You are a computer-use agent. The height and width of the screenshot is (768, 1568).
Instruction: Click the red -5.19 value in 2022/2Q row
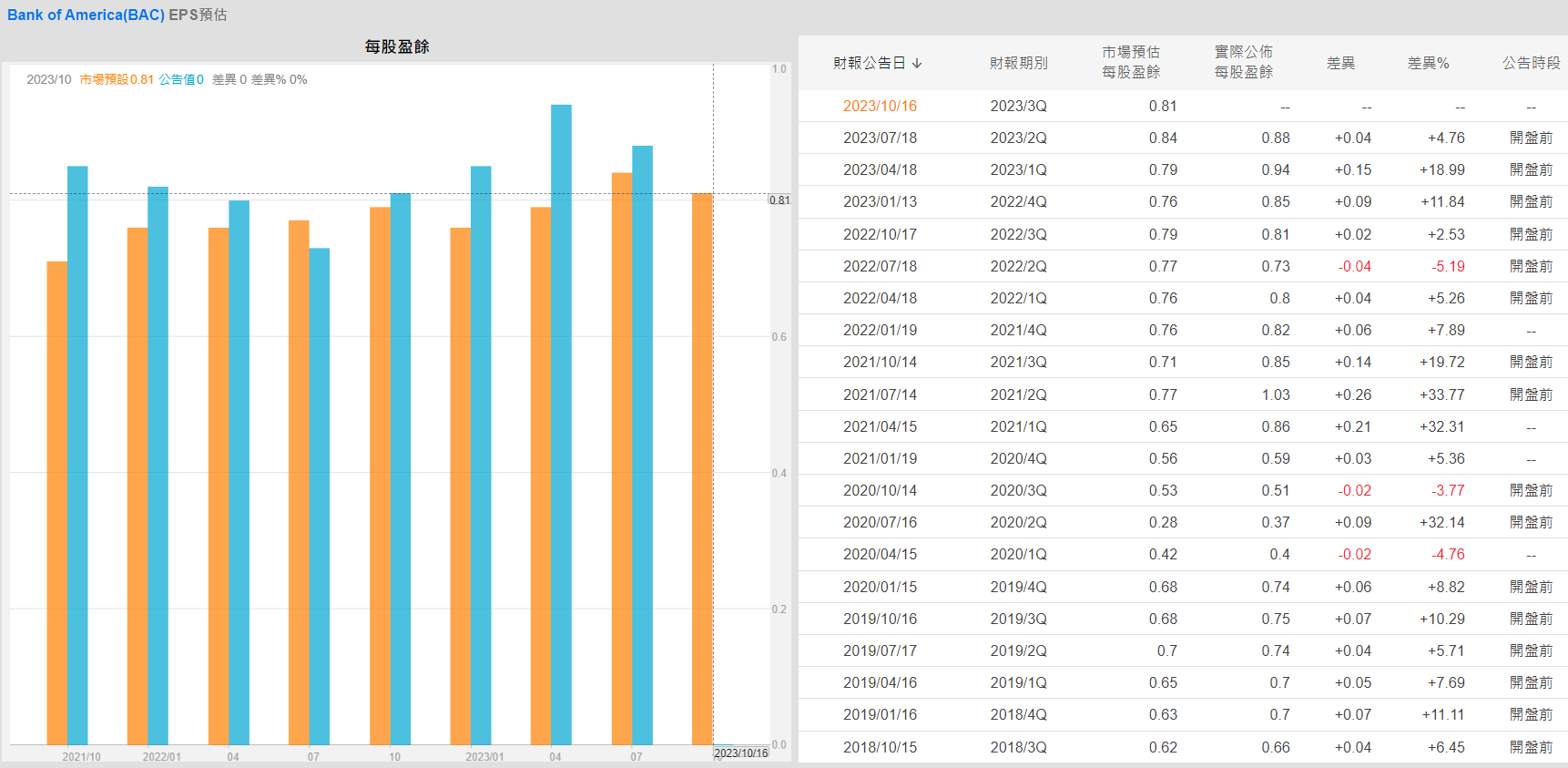(1447, 266)
